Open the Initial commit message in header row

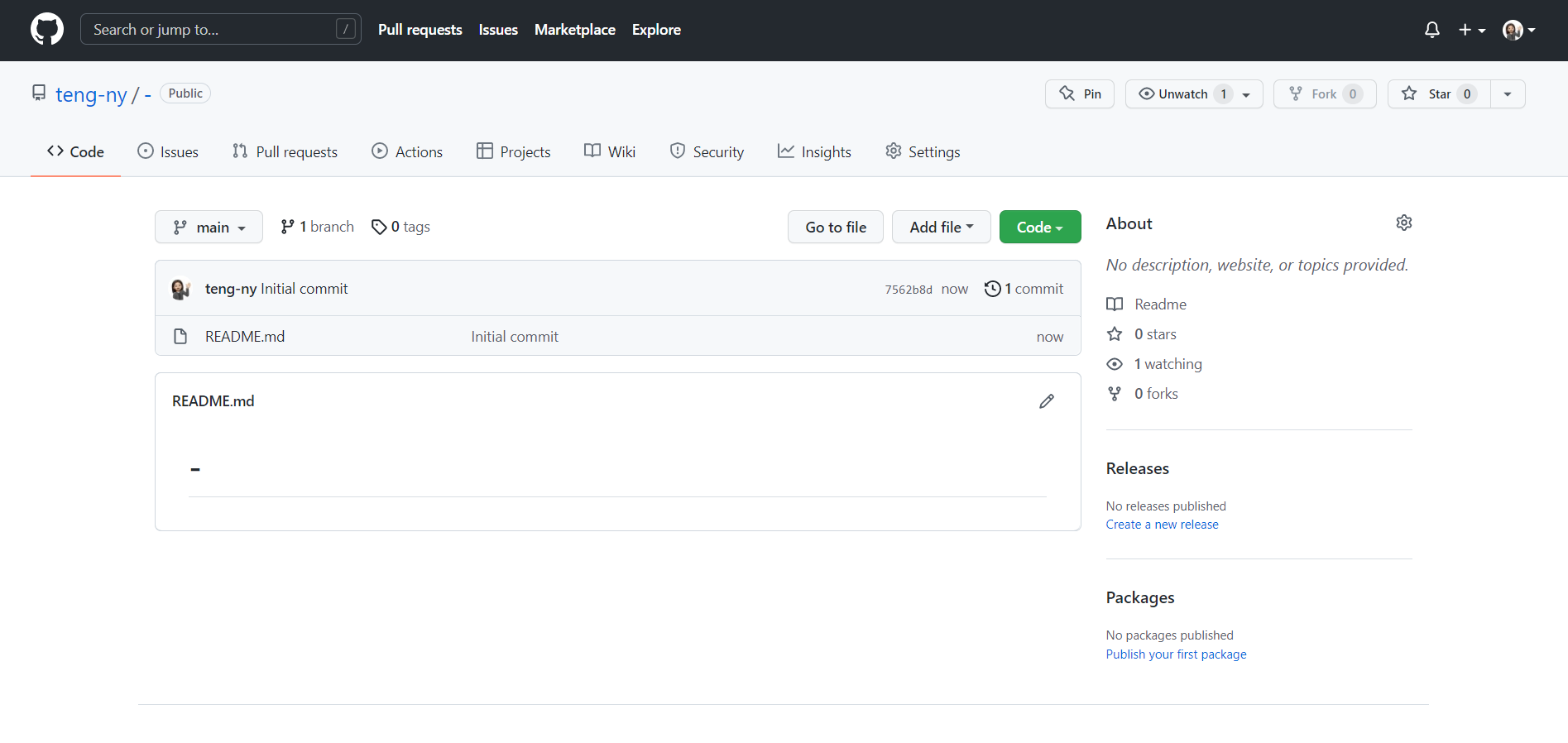tap(304, 289)
